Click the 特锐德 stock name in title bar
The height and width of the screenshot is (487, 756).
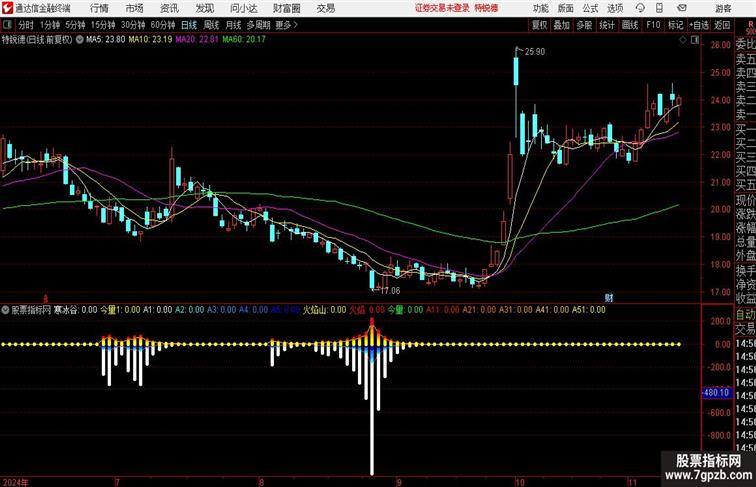tap(486, 8)
